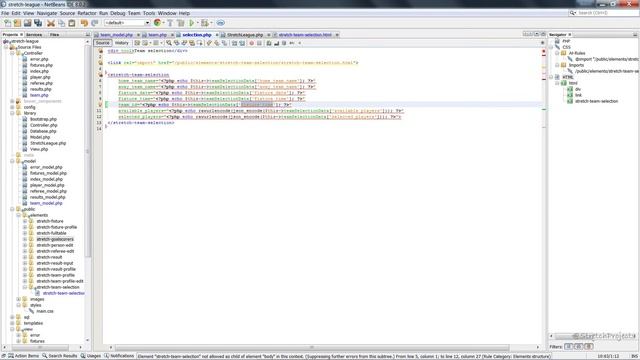640x360 pixels.
Task: Click the Find Selection magnifier in editor toolbar
Action: pyautogui.click(x=169, y=43)
